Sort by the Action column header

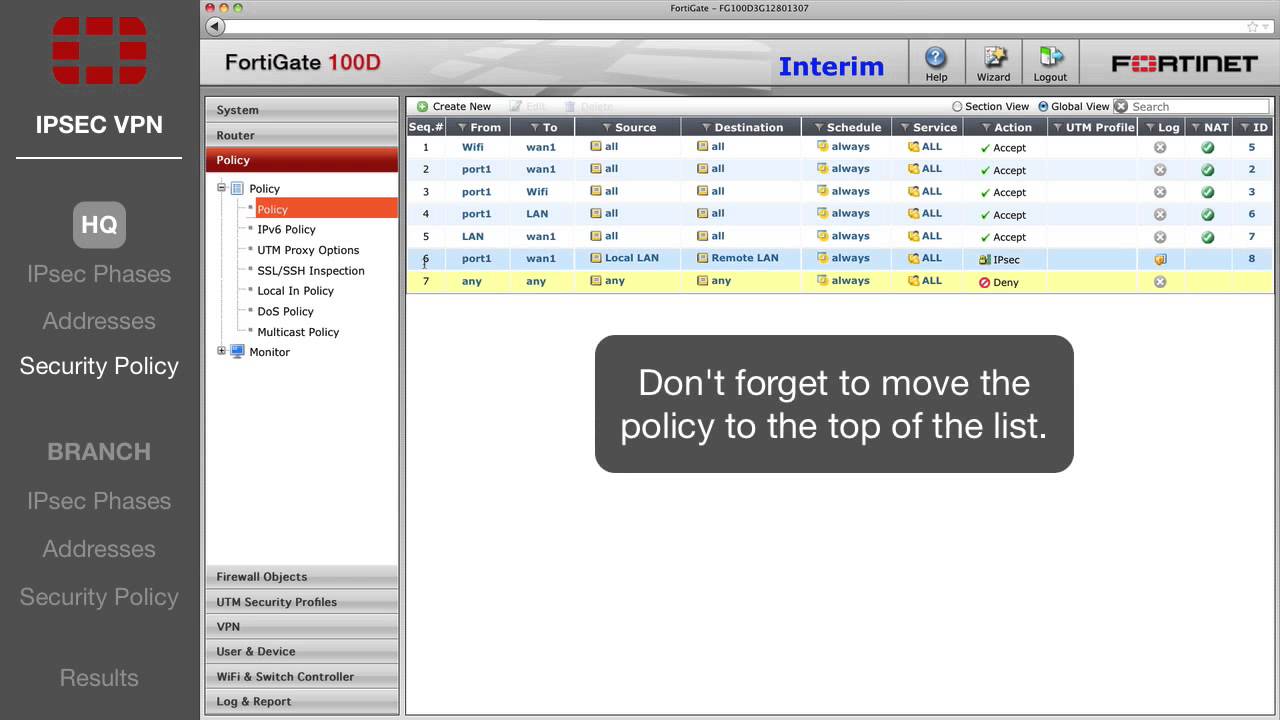(x=1005, y=127)
